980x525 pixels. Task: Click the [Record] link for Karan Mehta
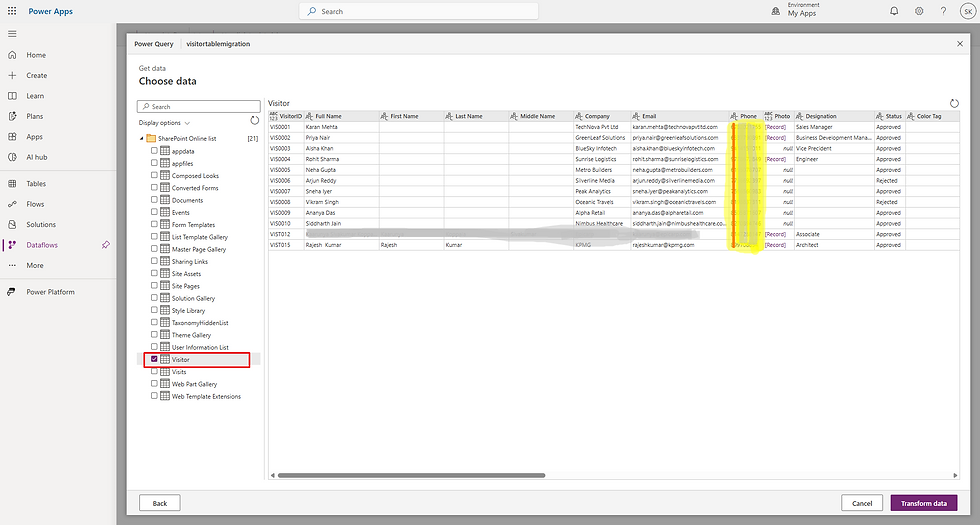(x=775, y=127)
